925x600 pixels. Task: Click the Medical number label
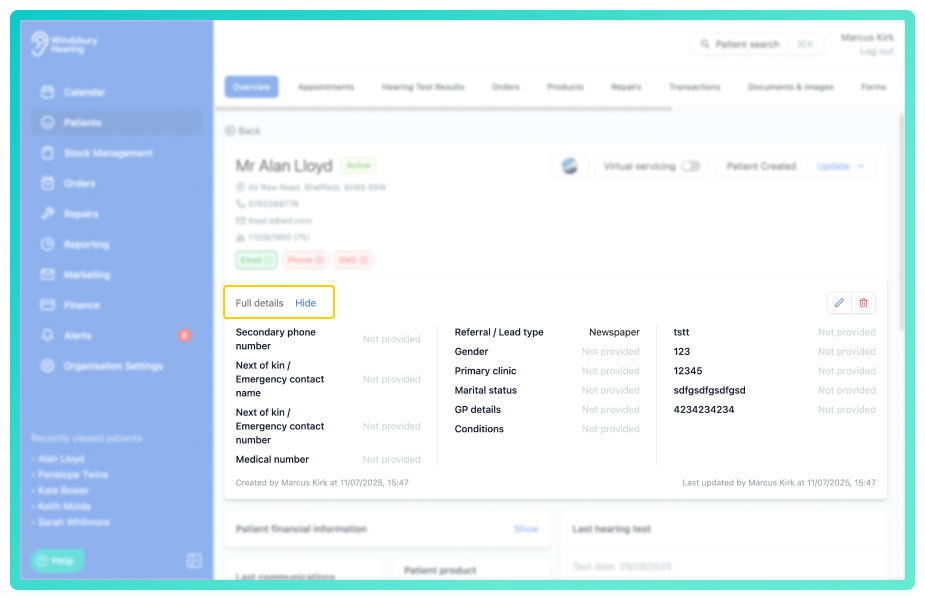tap(272, 459)
